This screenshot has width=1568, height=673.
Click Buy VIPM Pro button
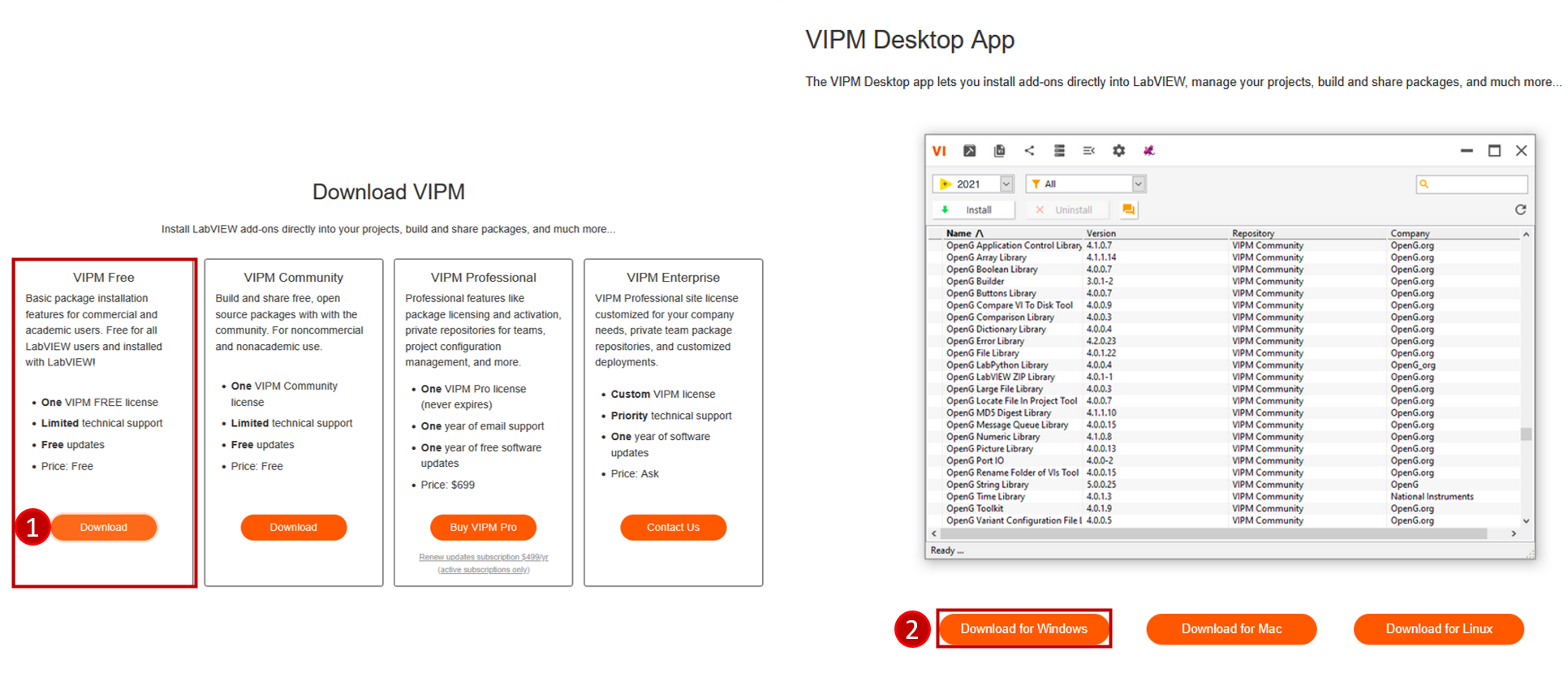[483, 528]
